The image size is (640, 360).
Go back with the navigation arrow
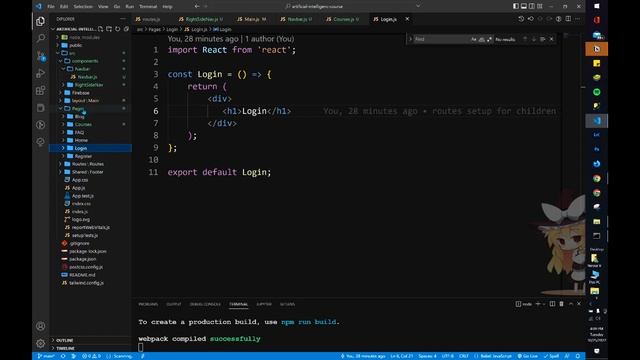tap(197, 6)
